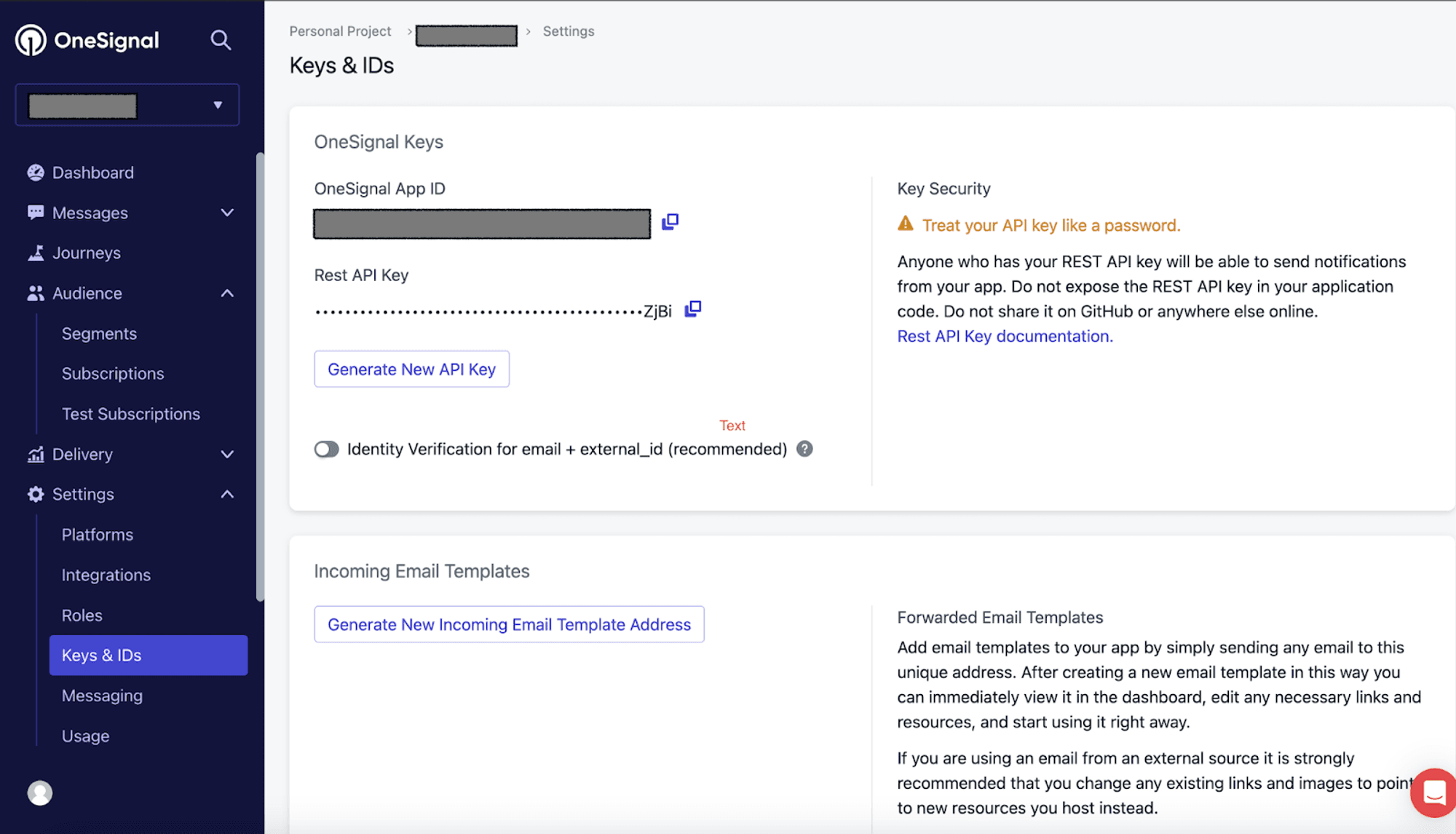The image size is (1456, 834).
Task: Open Journeys from the sidebar
Action: click(86, 253)
